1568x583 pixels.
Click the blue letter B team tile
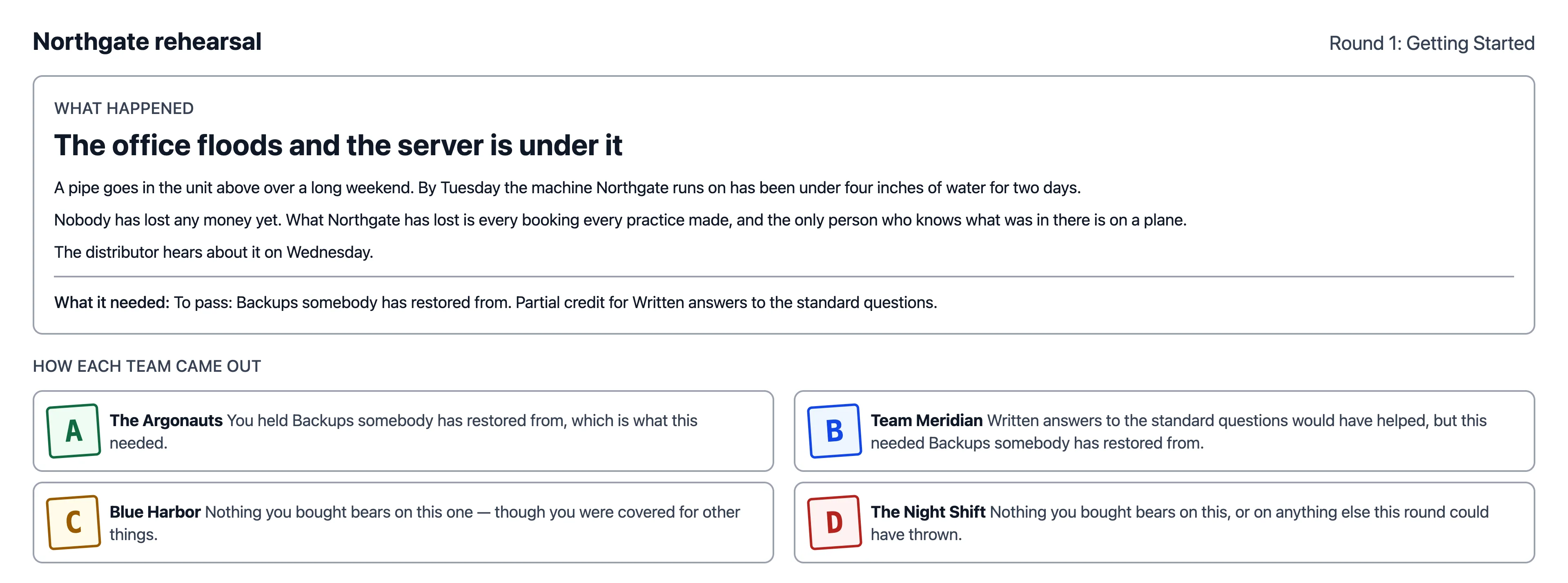[835, 431]
